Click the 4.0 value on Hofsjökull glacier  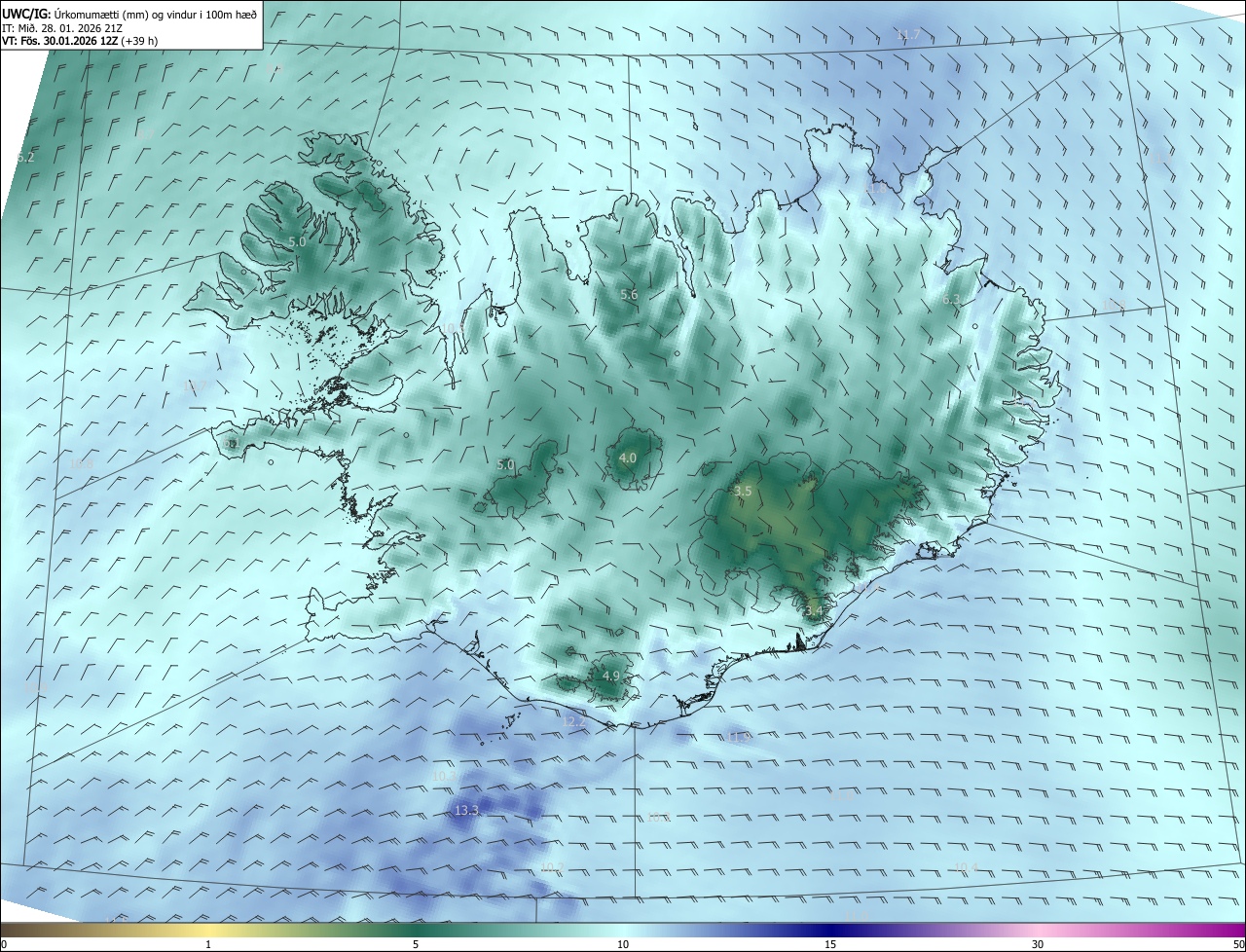click(x=628, y=458)
